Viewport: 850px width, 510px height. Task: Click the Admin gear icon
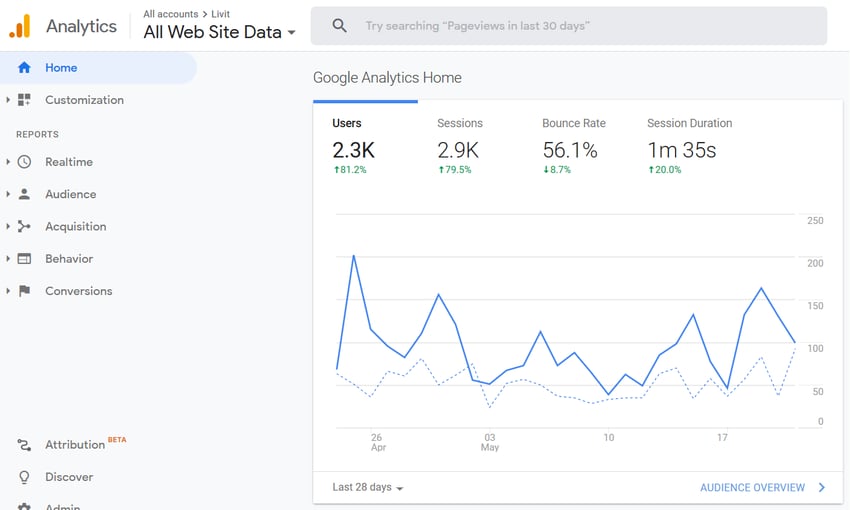tap(24, 507)
